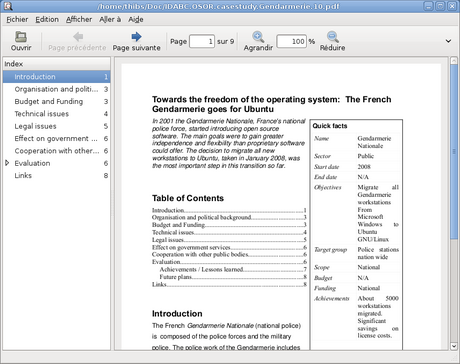Maximize the PDF viewer window

(440, 6)
